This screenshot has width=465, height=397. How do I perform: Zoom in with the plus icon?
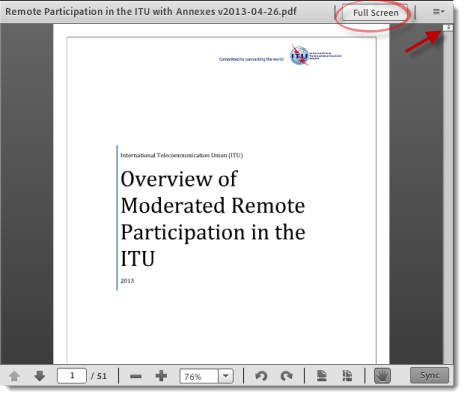(x=161, y=376)
